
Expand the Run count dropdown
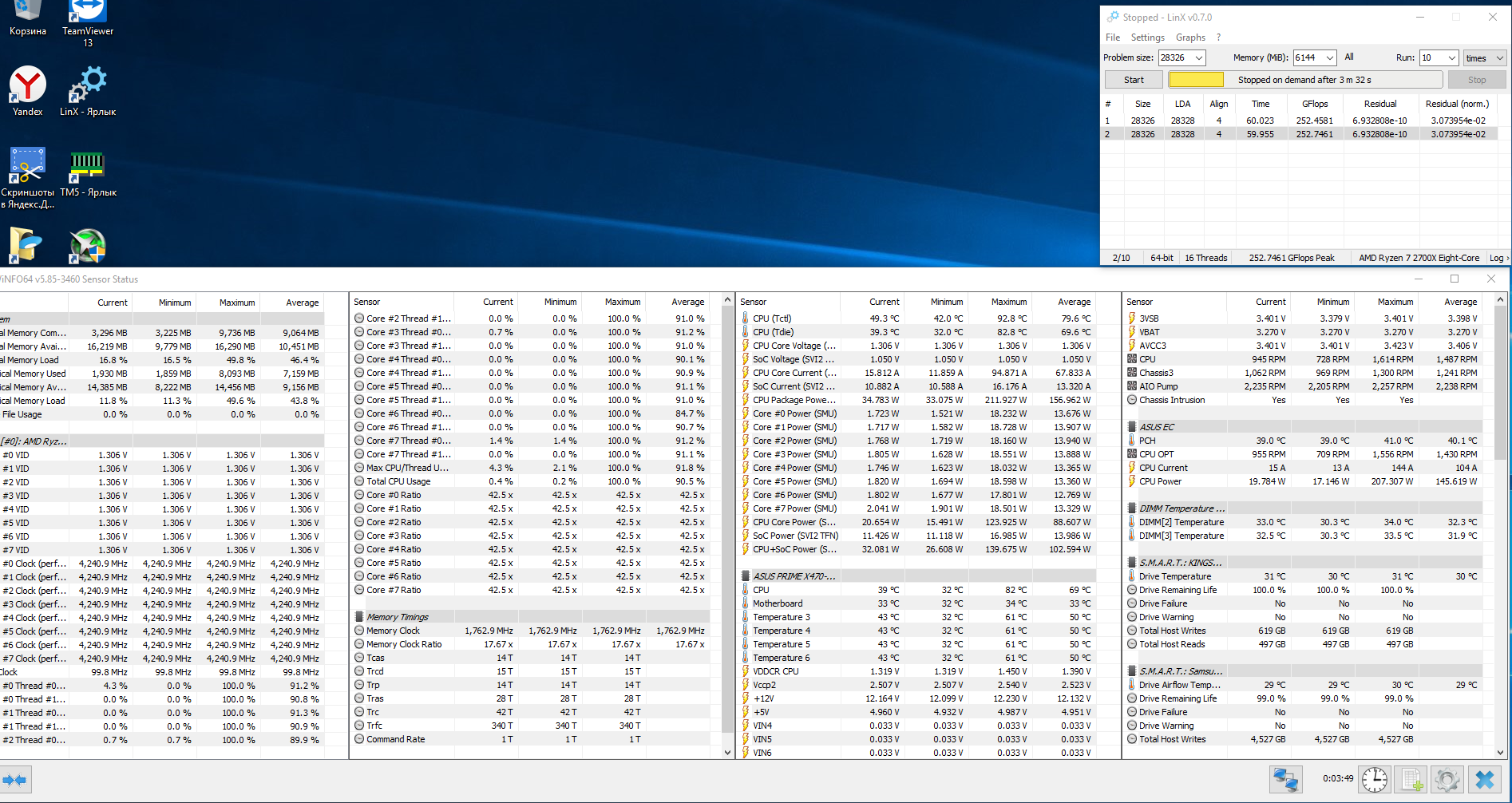click(1451, 58)
